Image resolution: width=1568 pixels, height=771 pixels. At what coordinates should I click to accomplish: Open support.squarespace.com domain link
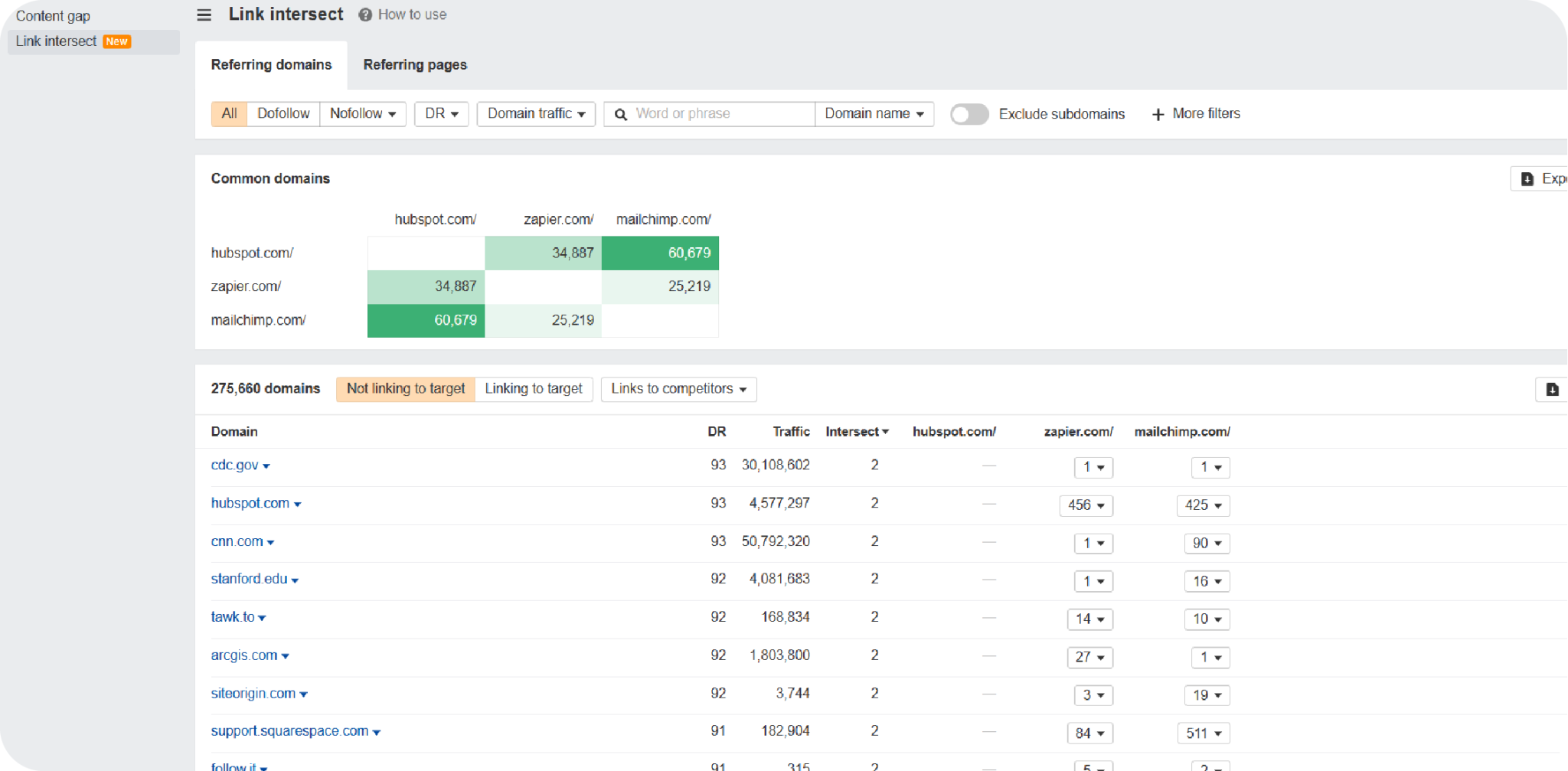[x=289, y=731]
